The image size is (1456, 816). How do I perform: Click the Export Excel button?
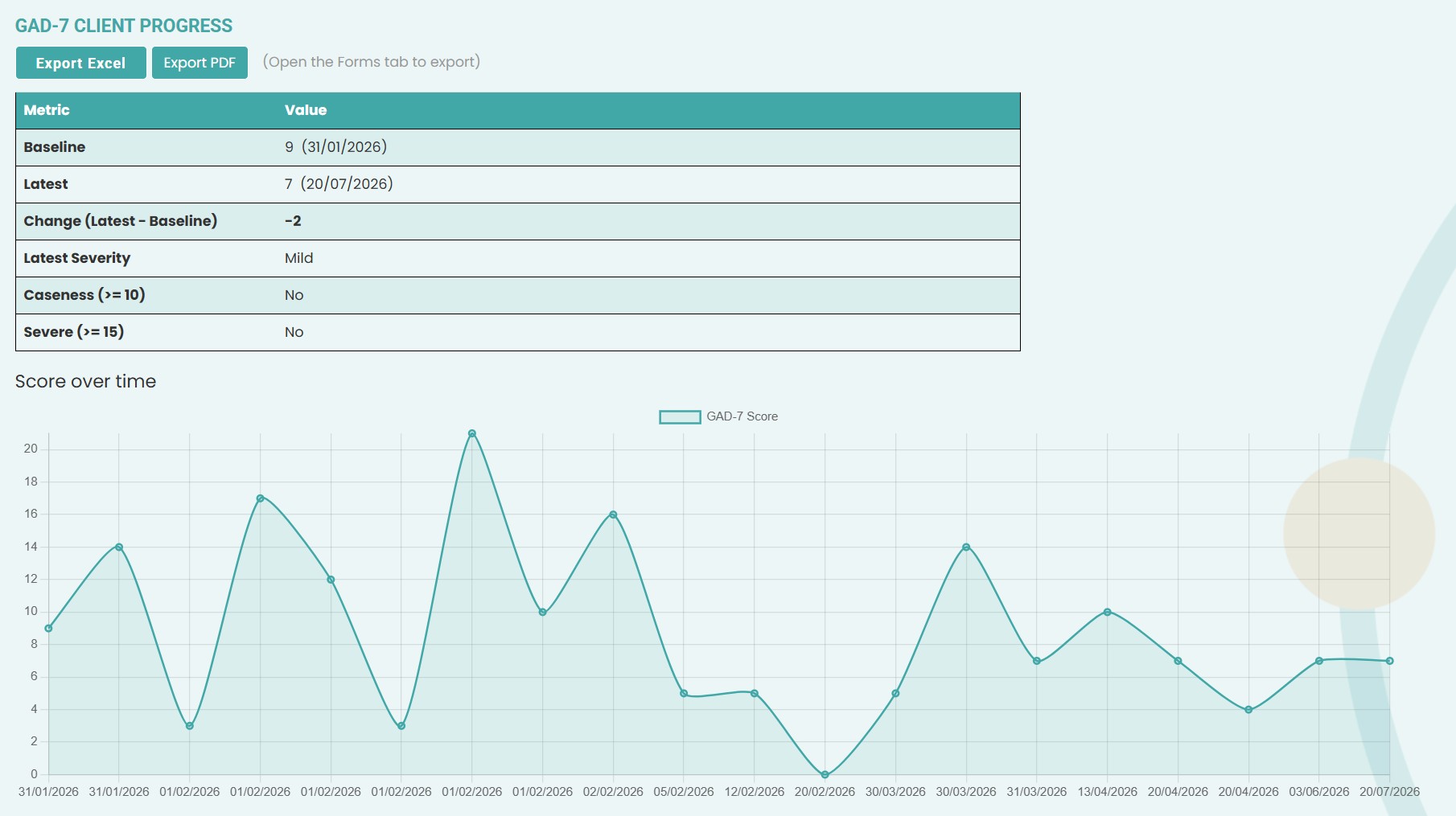click(x=81, y=63)
